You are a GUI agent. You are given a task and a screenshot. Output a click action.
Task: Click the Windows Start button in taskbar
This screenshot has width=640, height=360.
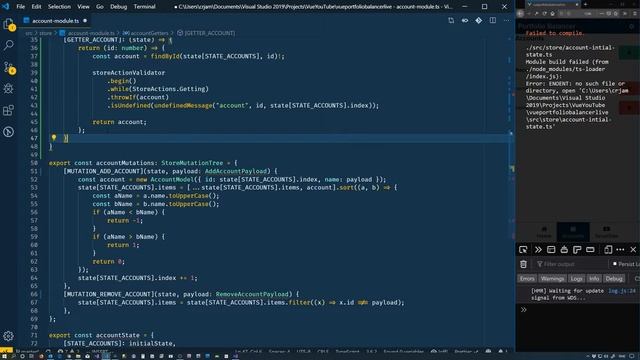pyautogui.click(x=5, y=356)
